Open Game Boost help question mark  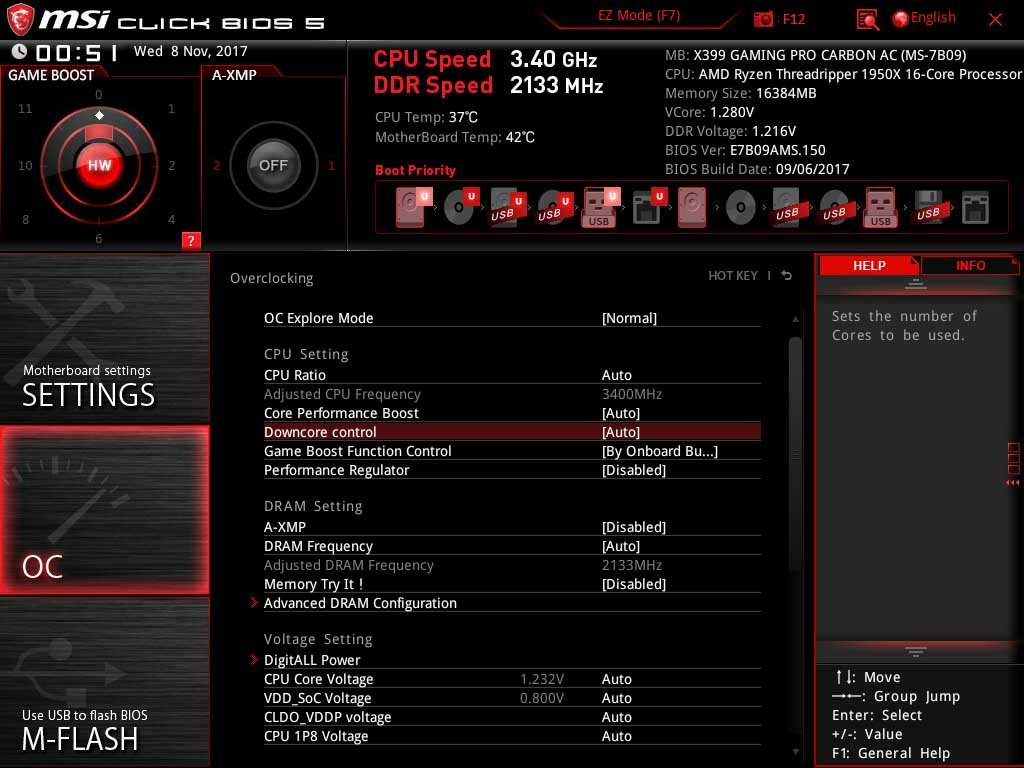[x=191, y=240]
